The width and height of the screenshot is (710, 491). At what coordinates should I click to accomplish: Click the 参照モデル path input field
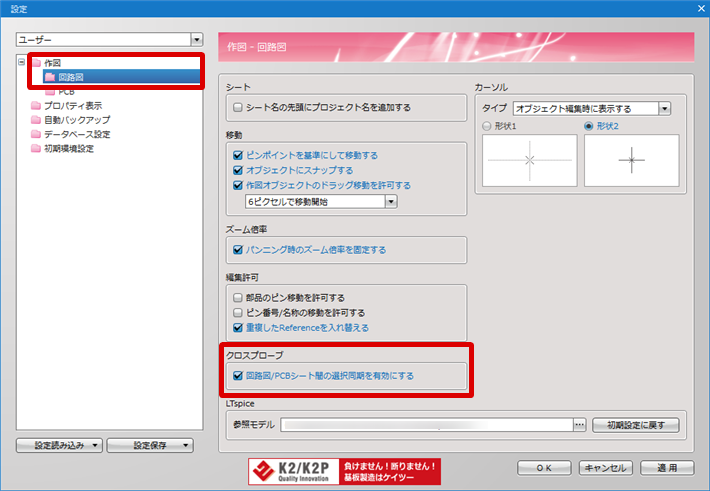point(427,425)
